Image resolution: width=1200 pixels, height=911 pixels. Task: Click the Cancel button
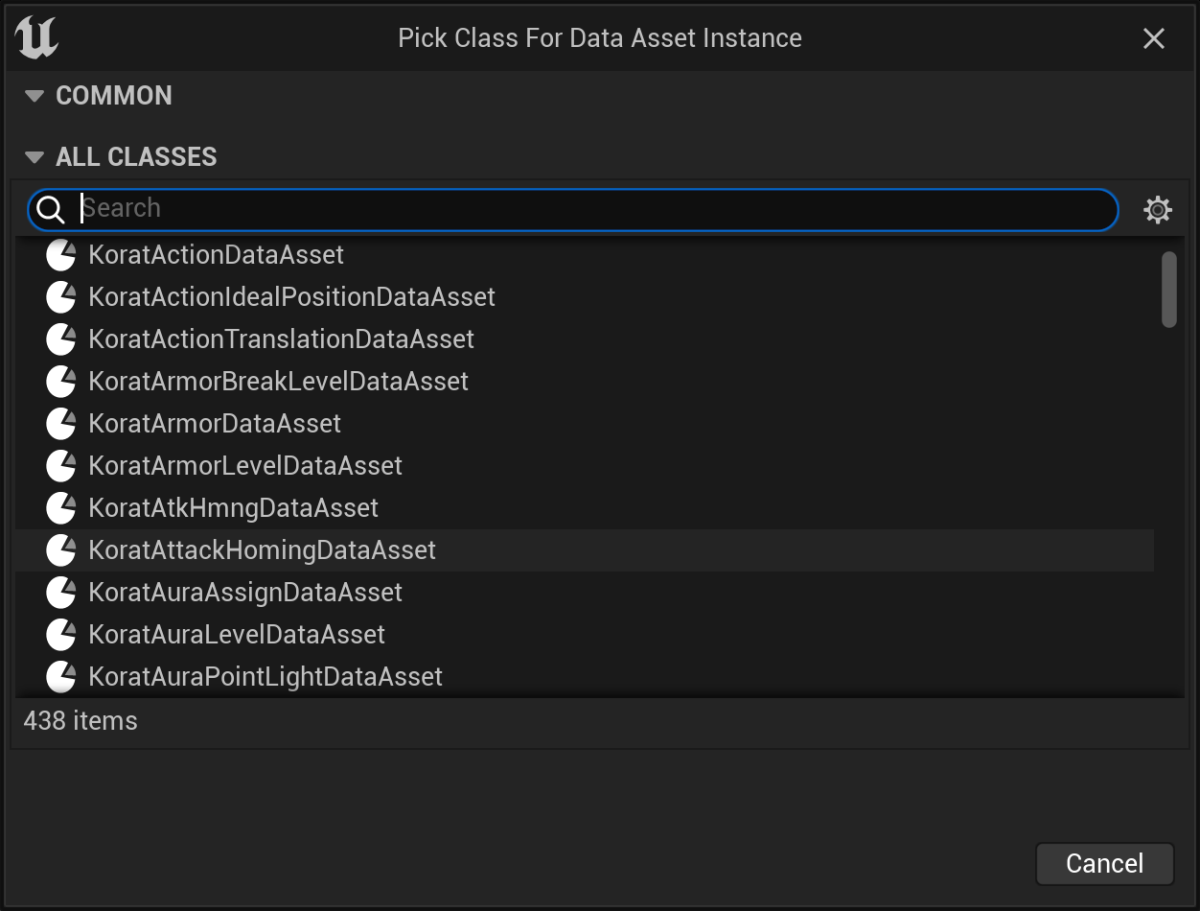pyautogui.click(x=1104, y=863)
